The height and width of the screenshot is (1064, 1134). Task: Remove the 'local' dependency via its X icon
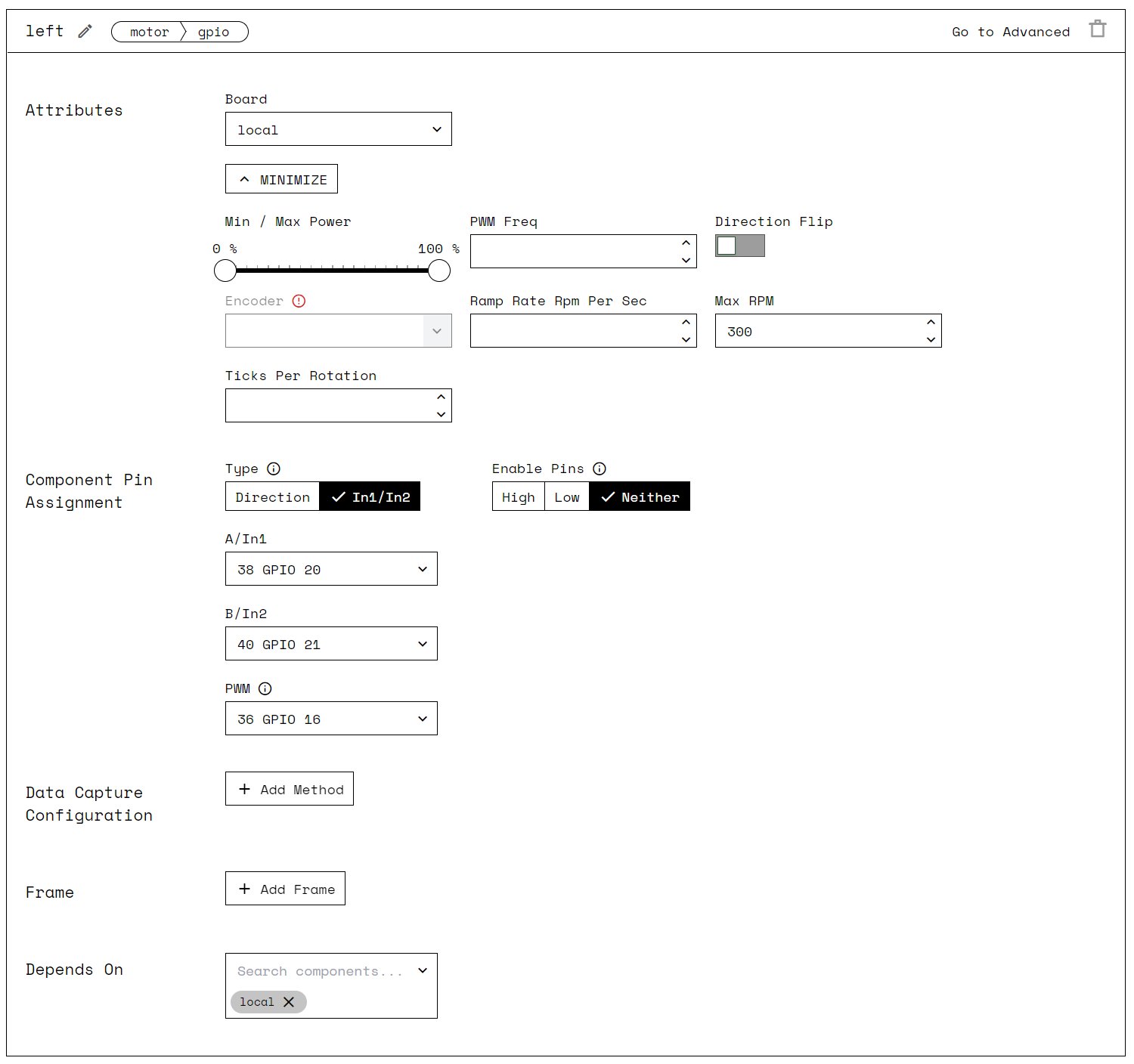point(288,1002)
